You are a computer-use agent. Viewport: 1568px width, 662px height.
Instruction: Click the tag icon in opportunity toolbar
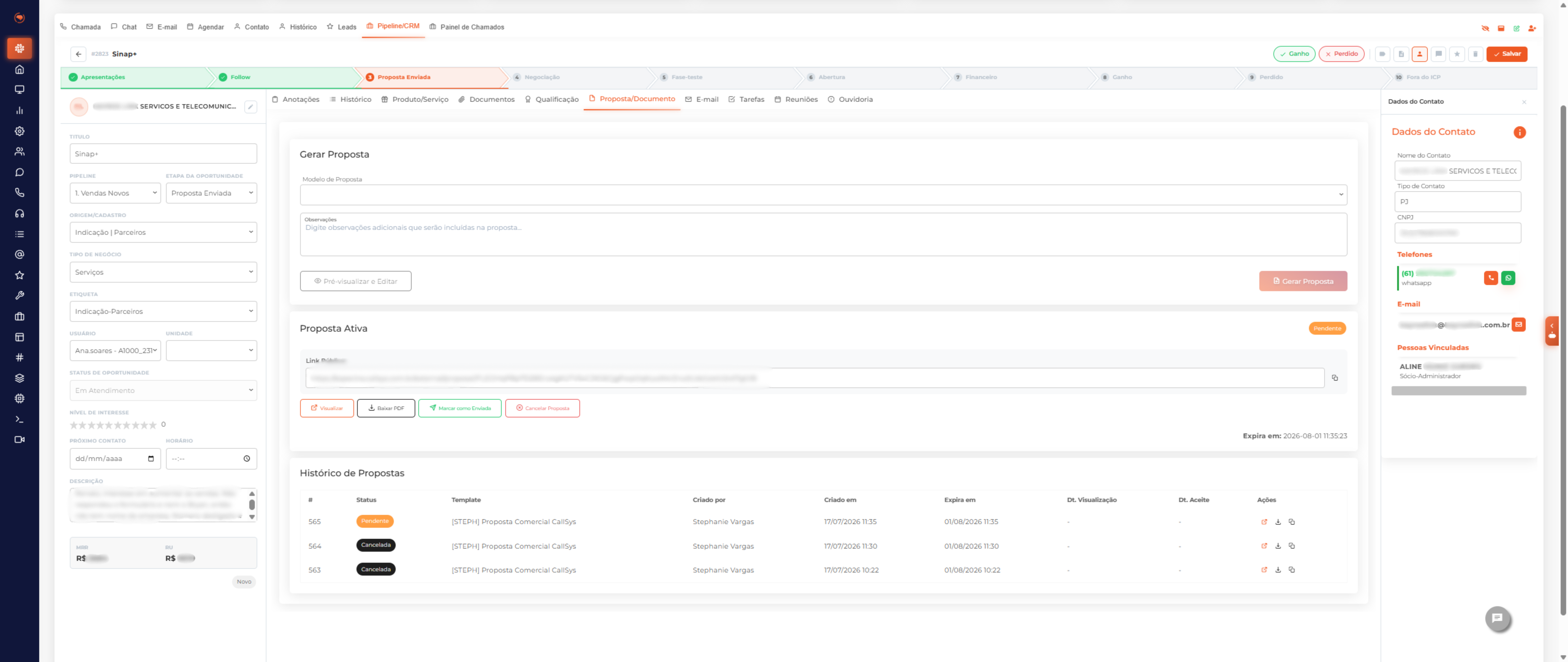tap(1382, 54)
